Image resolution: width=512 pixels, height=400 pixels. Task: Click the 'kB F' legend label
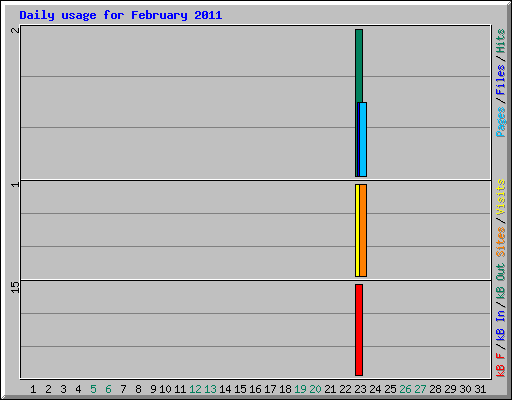pyautogui.click(x=500, y=364)
